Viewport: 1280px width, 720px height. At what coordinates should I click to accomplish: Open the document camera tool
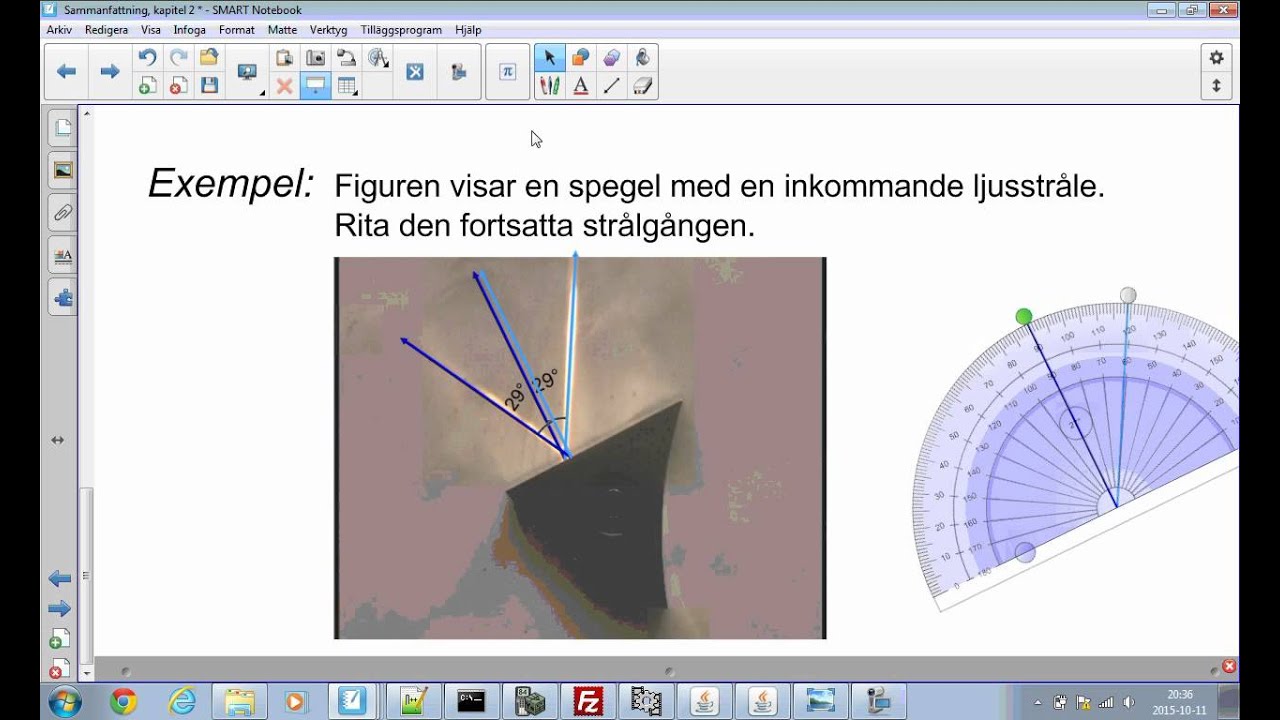pyautogui.click(x=346, y=57)
